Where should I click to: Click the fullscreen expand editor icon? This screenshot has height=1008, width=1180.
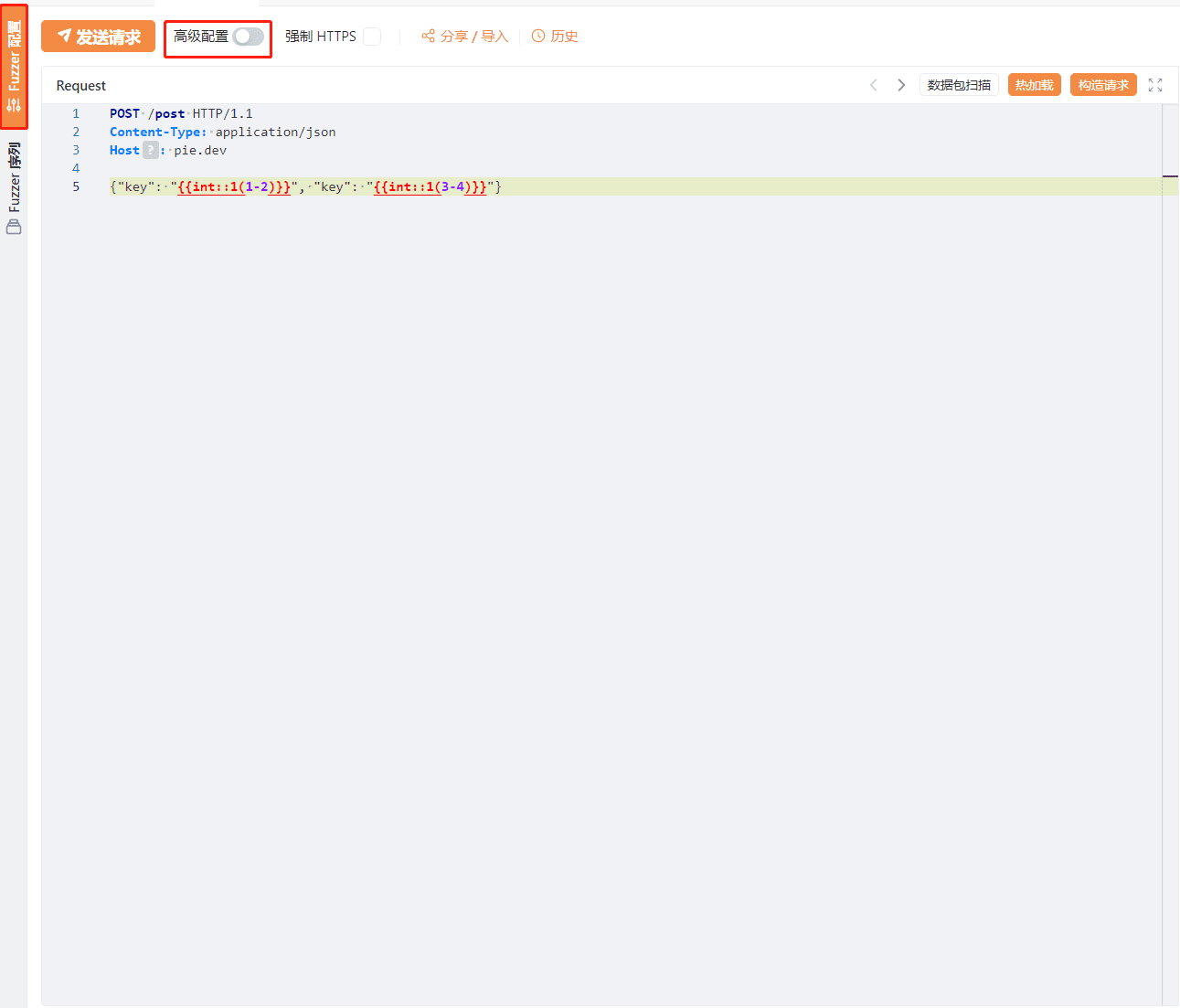pos(1155,85)
